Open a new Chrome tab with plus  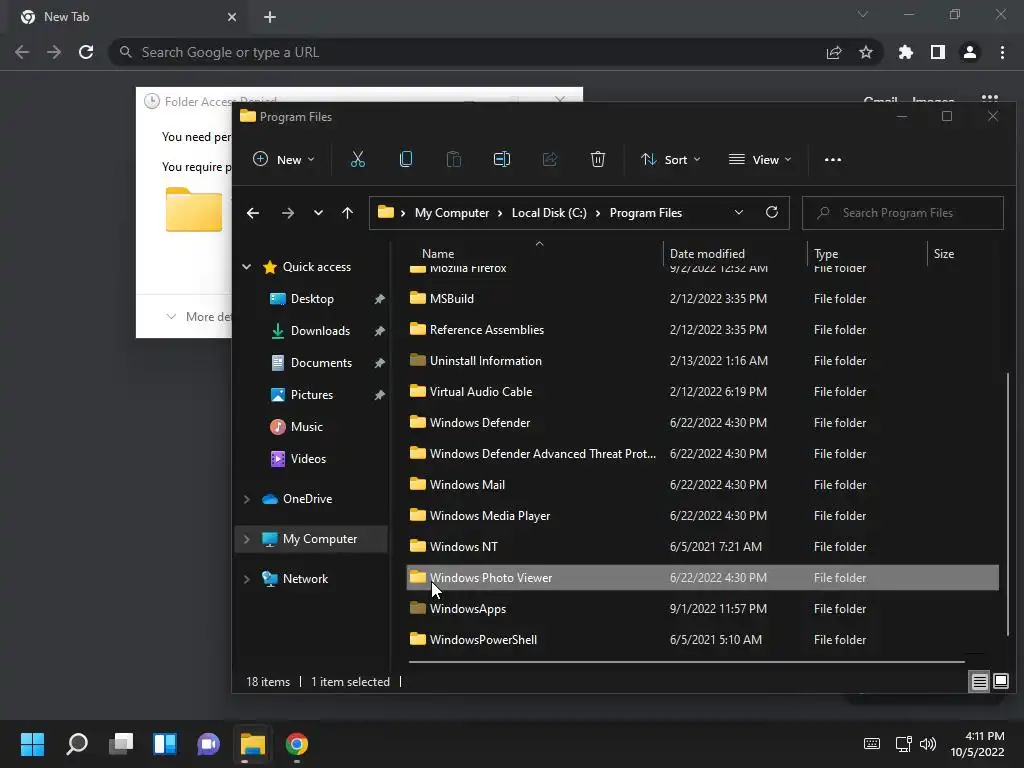[x=270, y=17]
